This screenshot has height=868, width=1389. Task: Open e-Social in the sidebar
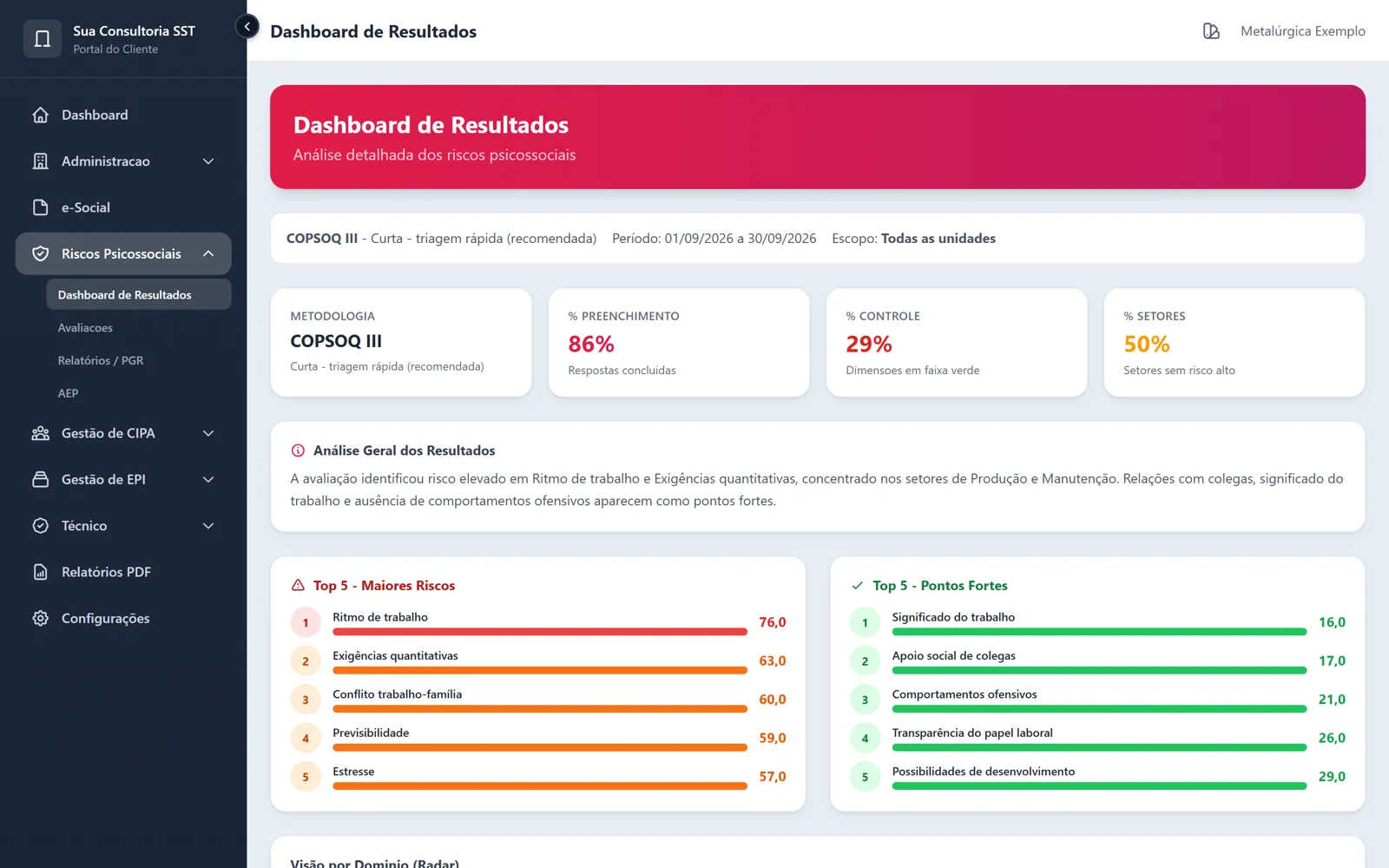coord(123,207)
